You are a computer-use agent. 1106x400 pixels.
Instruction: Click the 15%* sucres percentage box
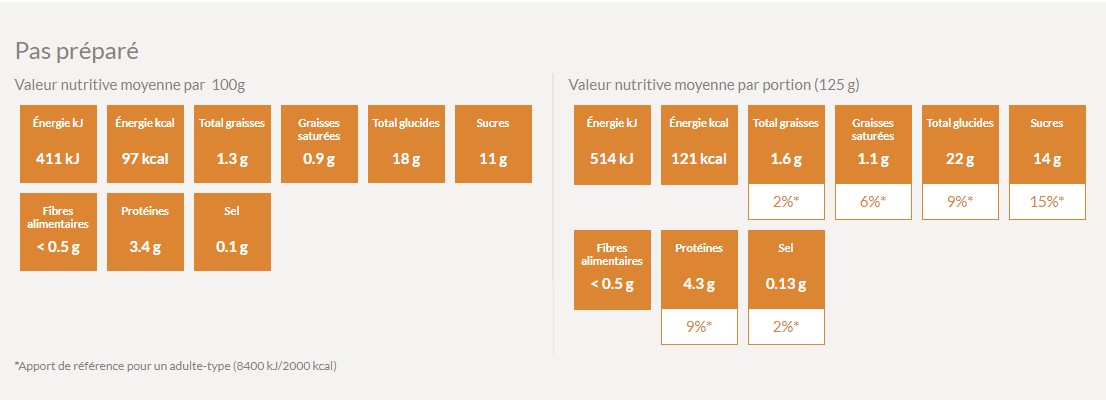click(1046, 202)
